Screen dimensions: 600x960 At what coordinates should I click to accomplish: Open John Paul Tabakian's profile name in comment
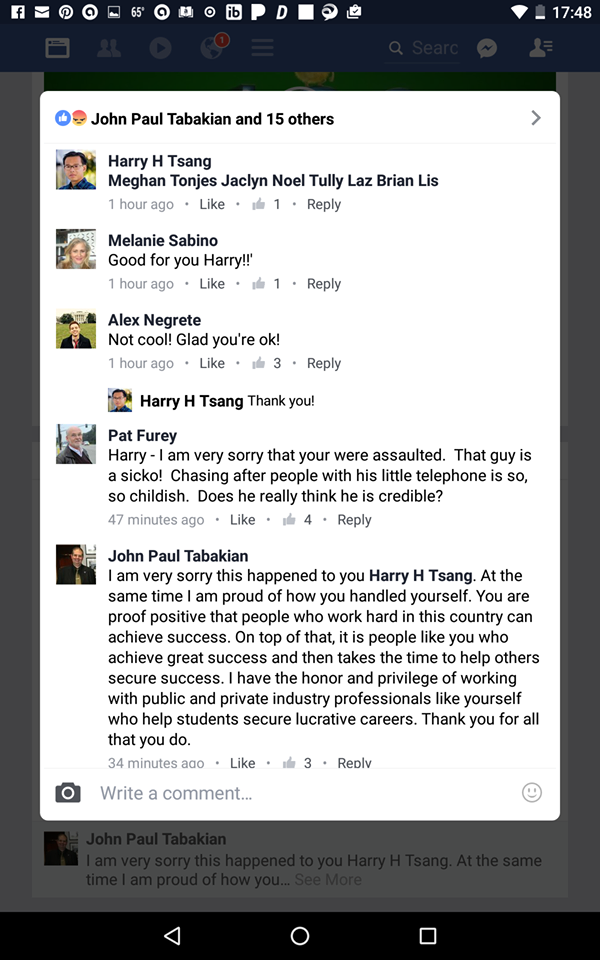178,556
